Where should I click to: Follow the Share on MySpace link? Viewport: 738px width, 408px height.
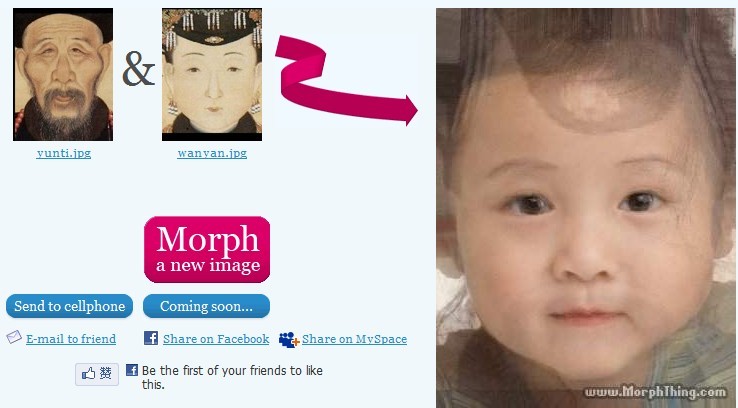click(x=354, y=339)
